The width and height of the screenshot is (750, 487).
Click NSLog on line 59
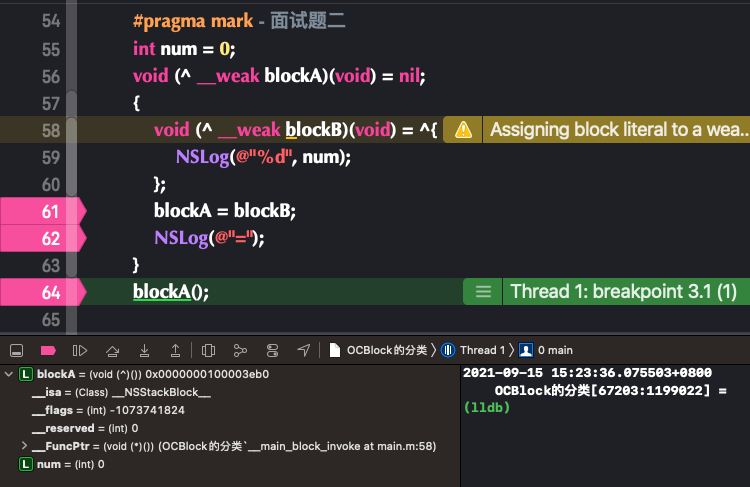[x=203, y=157]
